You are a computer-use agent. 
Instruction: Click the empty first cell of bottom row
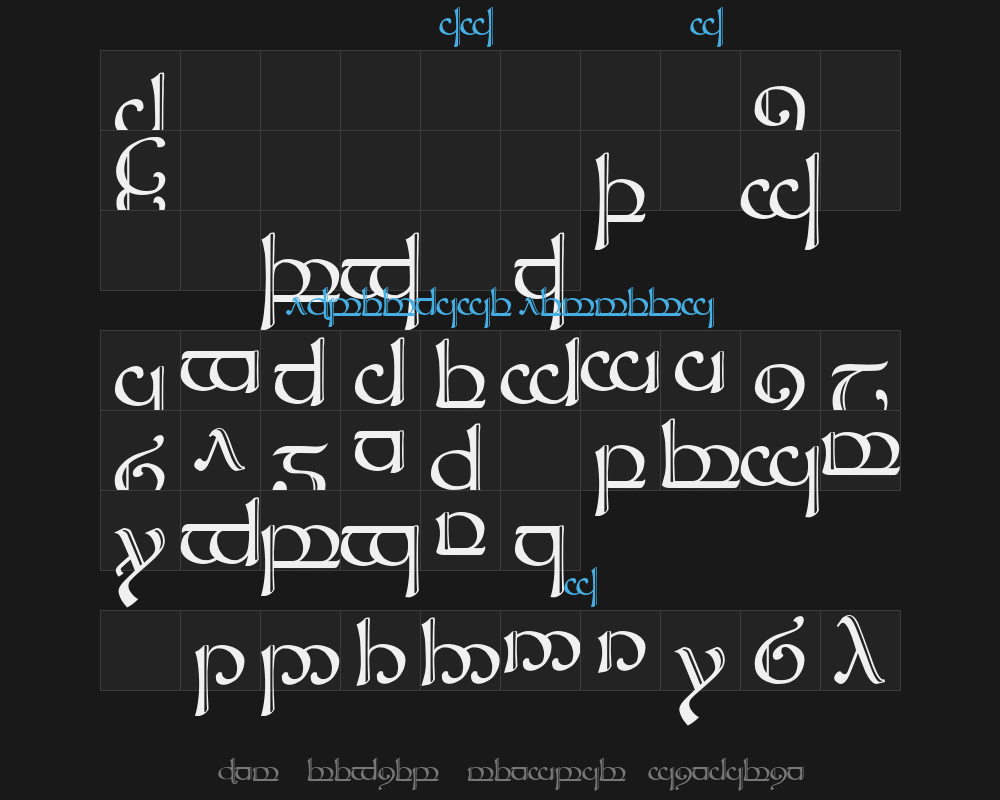coord(140,650)
